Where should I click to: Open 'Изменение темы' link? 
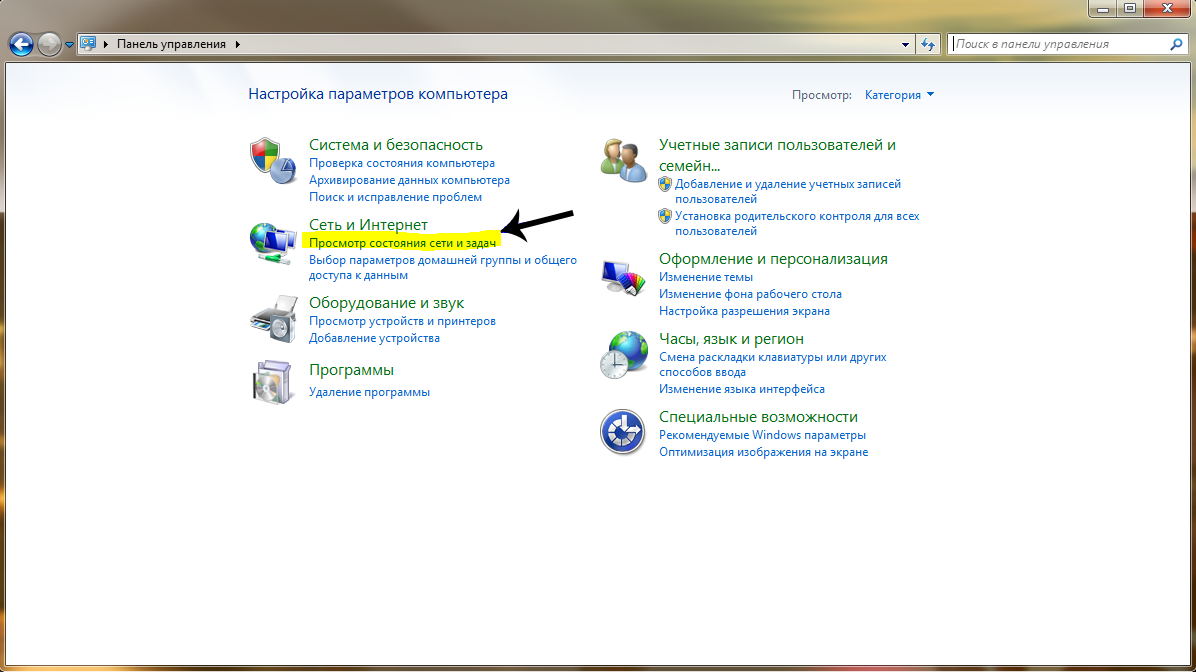pos(706,277)
